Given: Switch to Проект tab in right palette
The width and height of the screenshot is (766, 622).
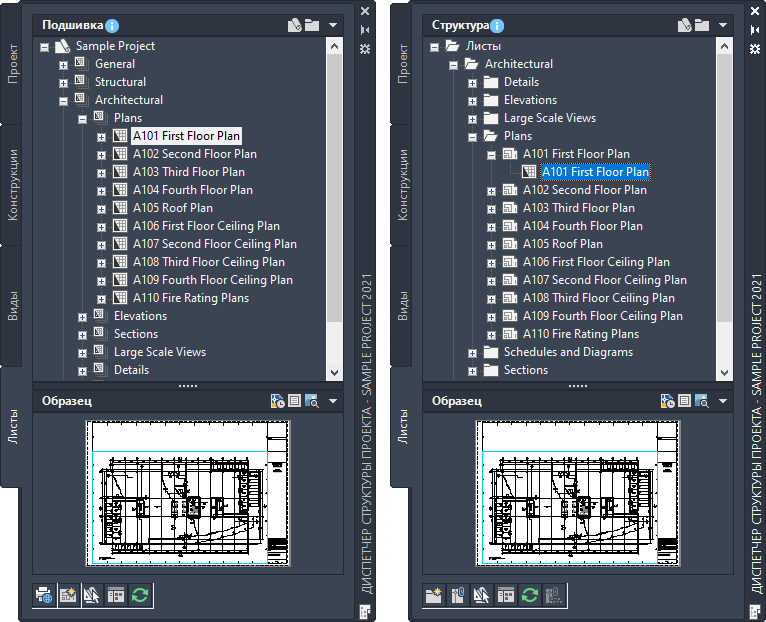Looking at the screenshot, I should 403,64.
